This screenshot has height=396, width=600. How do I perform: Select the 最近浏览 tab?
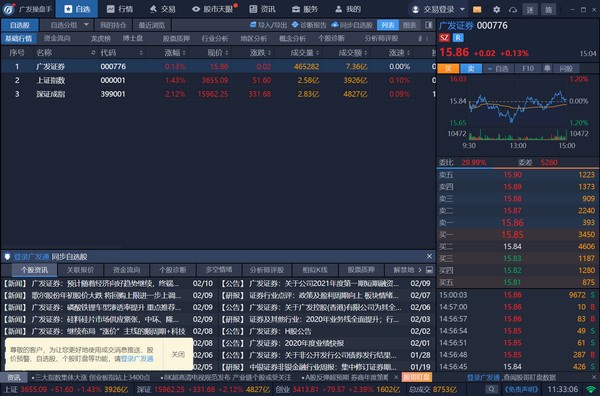click(152, 25)
